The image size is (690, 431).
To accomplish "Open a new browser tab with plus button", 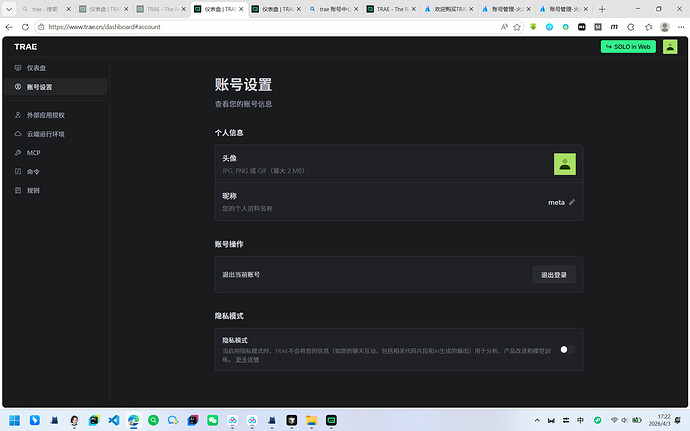I will coord(602,8).
